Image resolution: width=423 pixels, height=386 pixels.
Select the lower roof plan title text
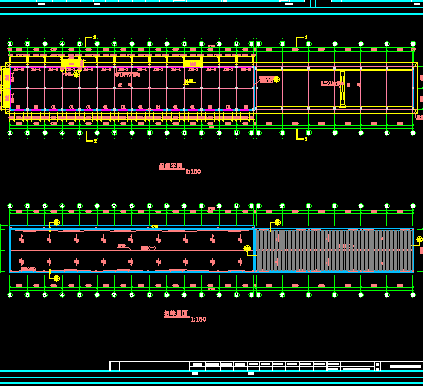coord(176,314)
